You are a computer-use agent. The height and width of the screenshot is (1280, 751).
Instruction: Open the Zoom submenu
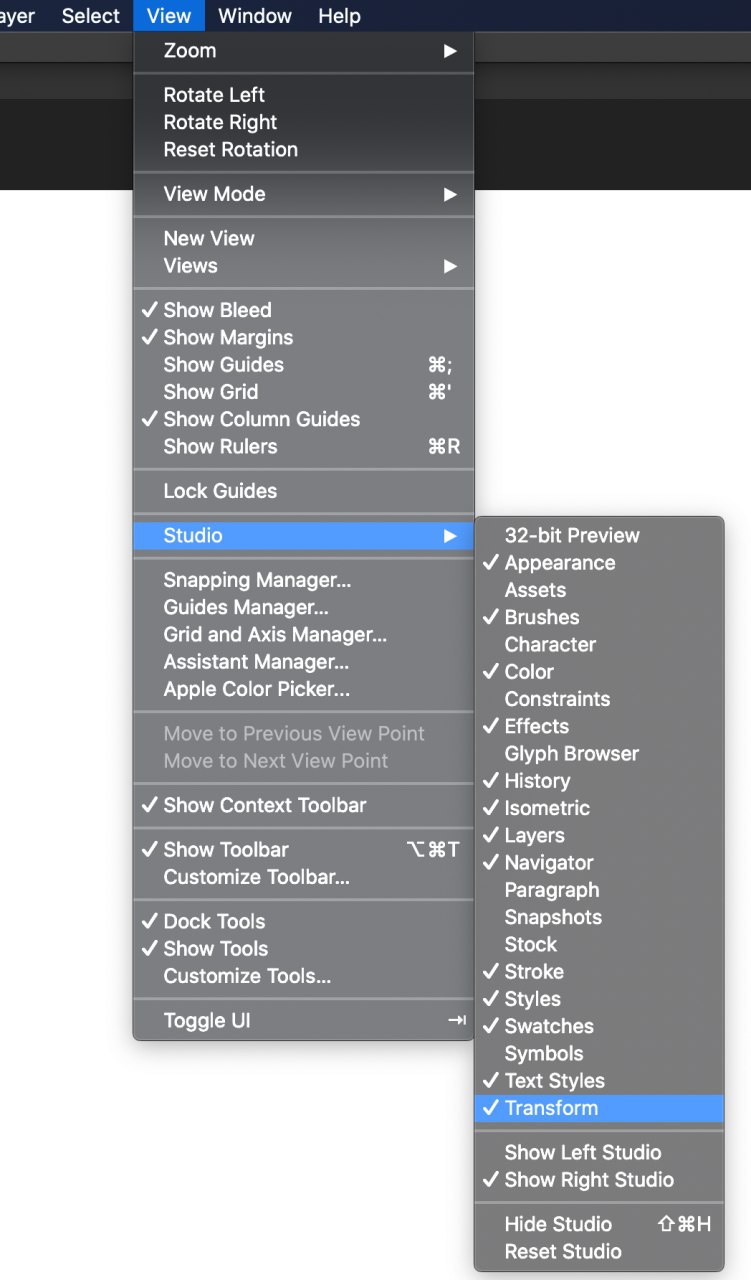[x=190, y=51]
